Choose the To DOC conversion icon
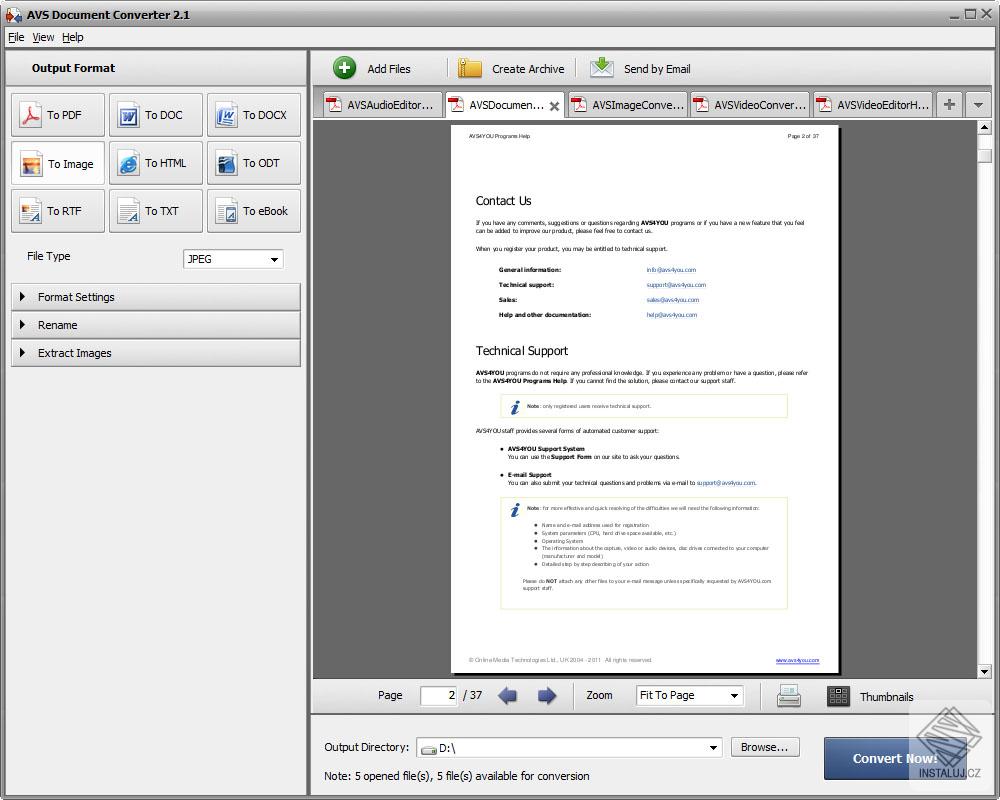Viewport: 1000px width, 800px height. tap(155, 114)
